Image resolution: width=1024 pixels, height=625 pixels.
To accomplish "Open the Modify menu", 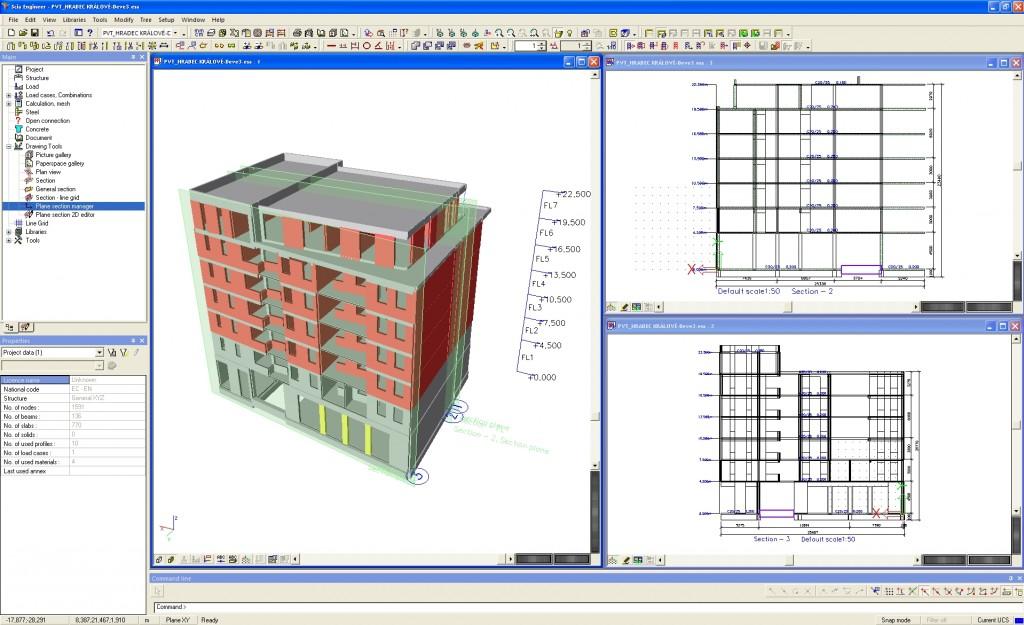I will click(123, 19).
